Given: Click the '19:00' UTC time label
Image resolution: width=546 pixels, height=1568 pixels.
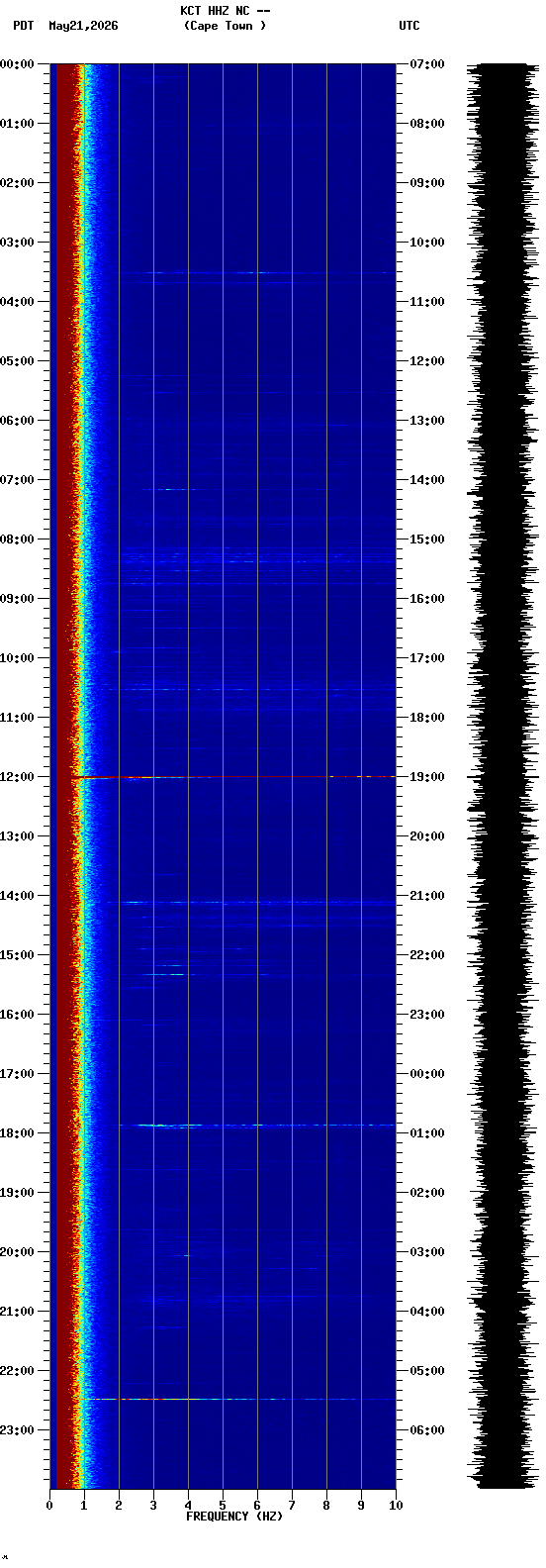Looking at the screenshot, I should (427, 777).
